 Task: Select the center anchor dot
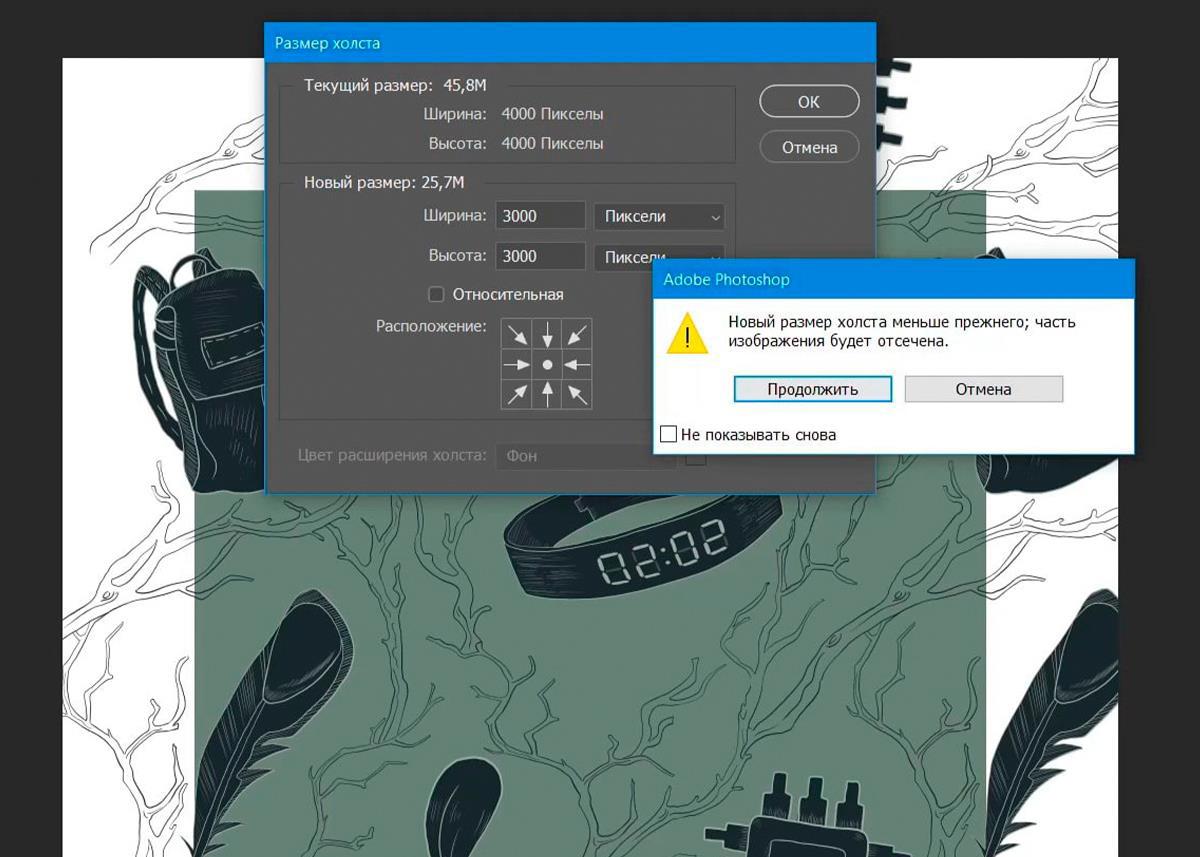[546, 365]
